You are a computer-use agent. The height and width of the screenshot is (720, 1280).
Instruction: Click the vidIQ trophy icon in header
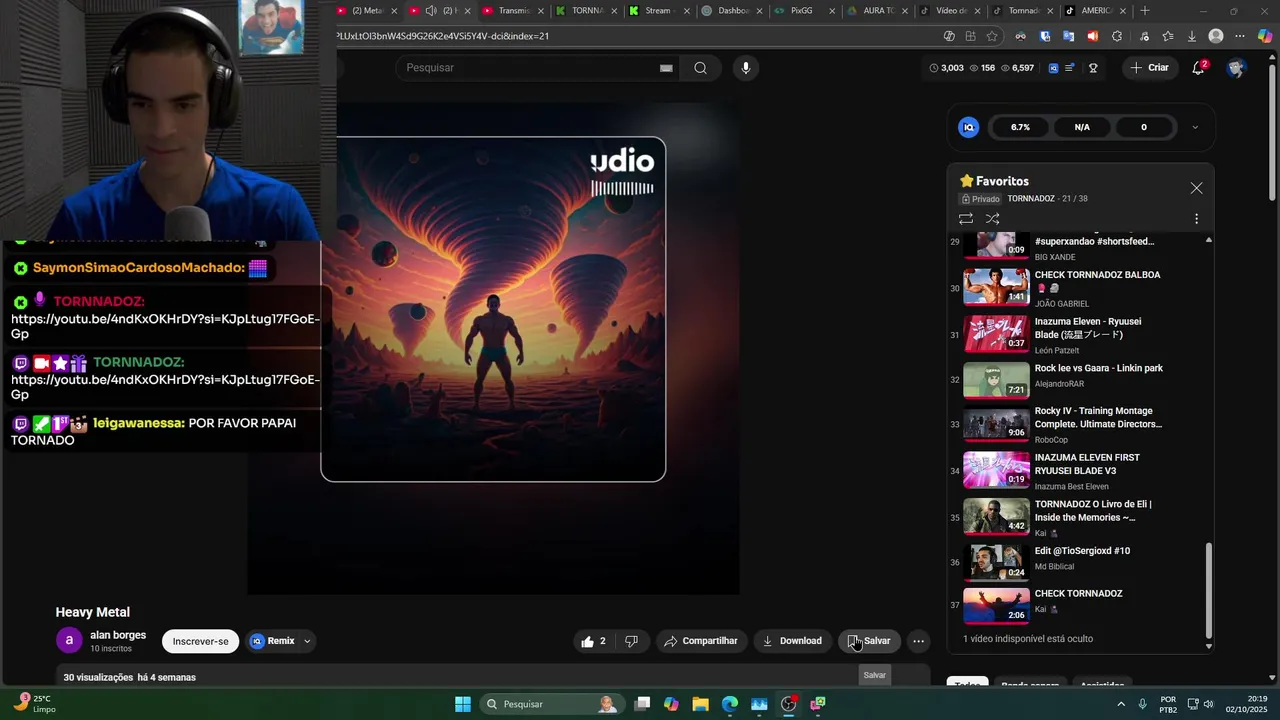point(1094,68)
